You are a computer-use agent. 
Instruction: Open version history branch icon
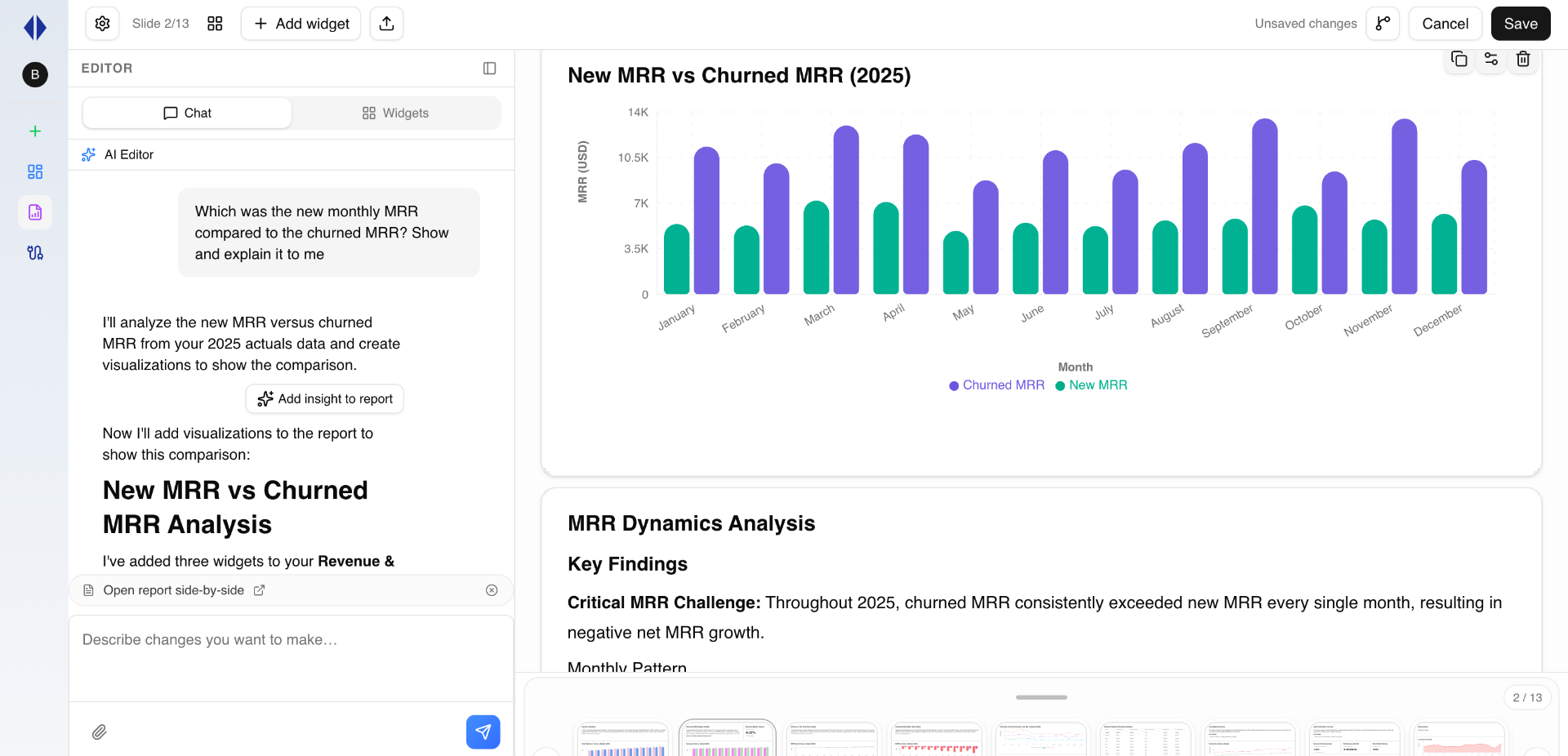pos(1383,24)
